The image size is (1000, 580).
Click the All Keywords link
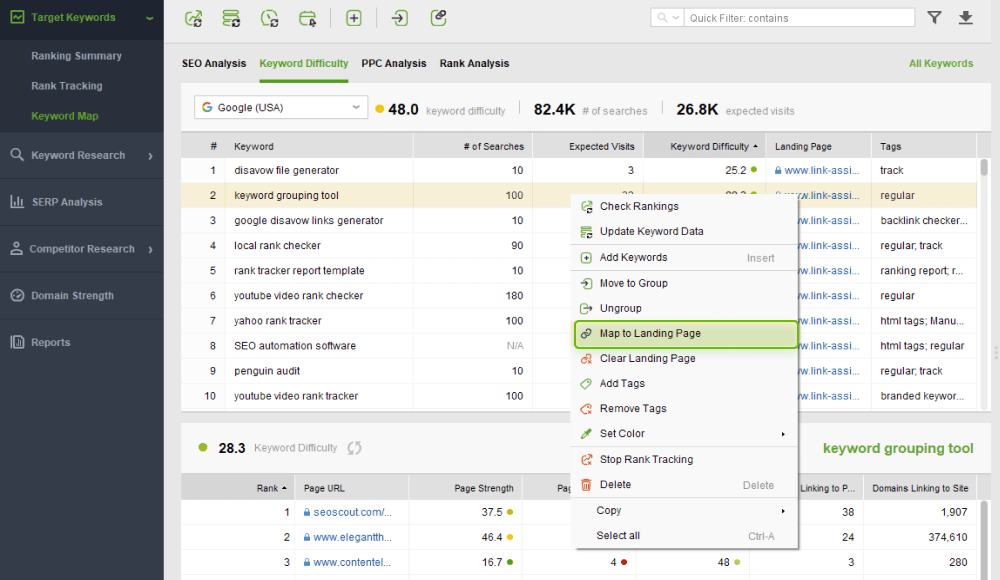point(941,63)
